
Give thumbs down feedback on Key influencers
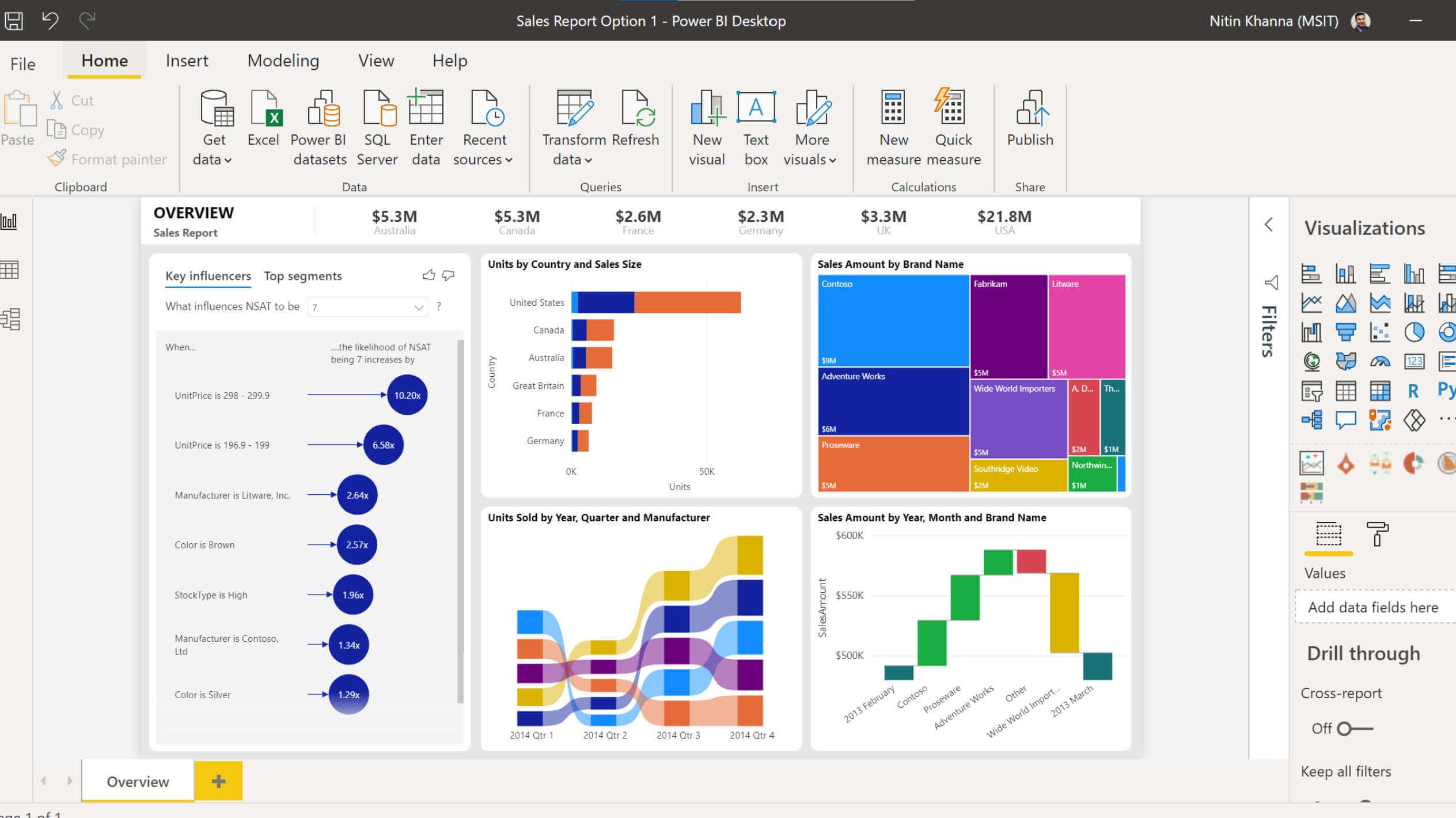click(x=449, y=275)
